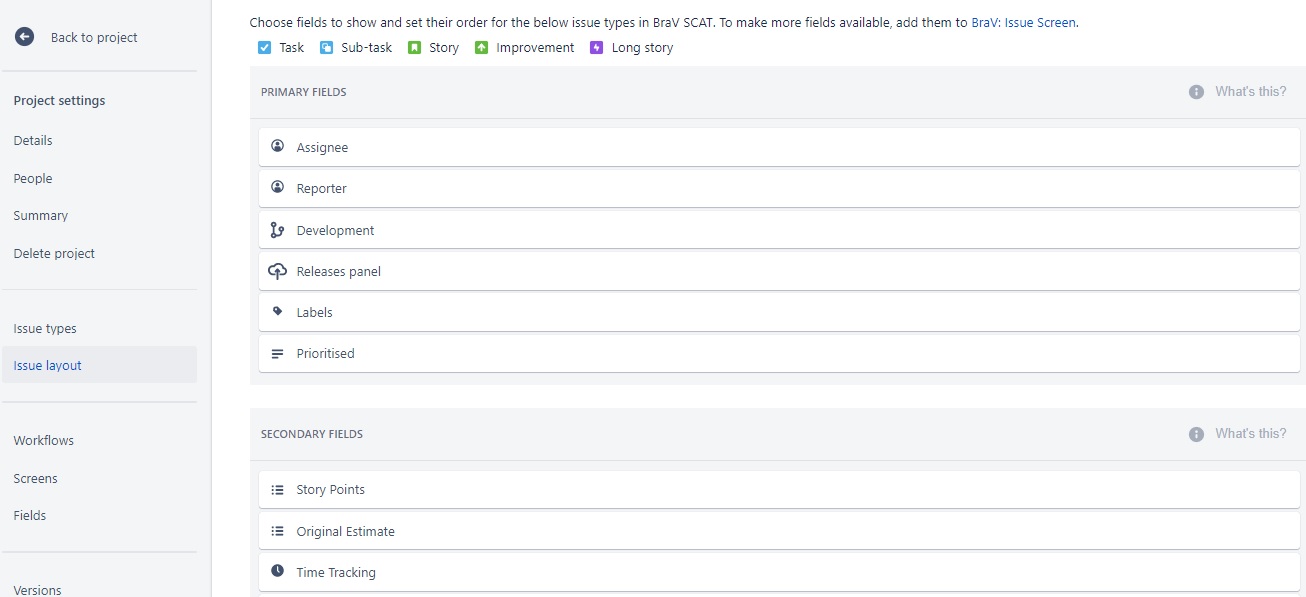This screenshot has height=597, width=1306.
Task: Click the Releases panel cloud icon
Action: [278, 271]
